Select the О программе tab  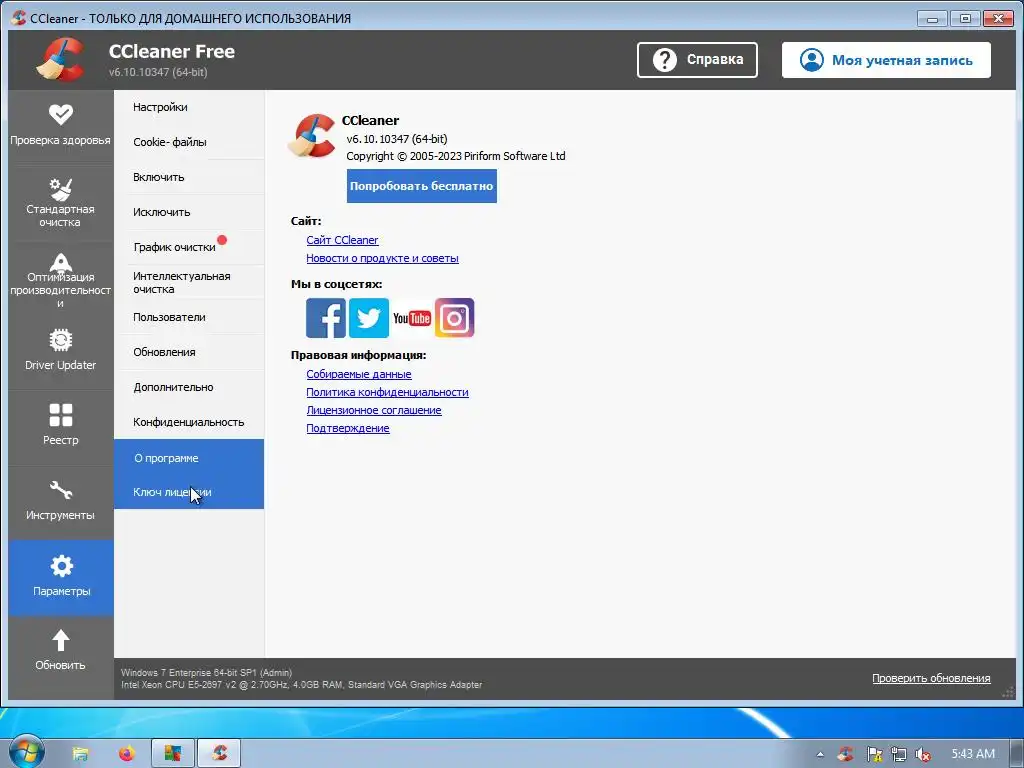coord(189,458)
